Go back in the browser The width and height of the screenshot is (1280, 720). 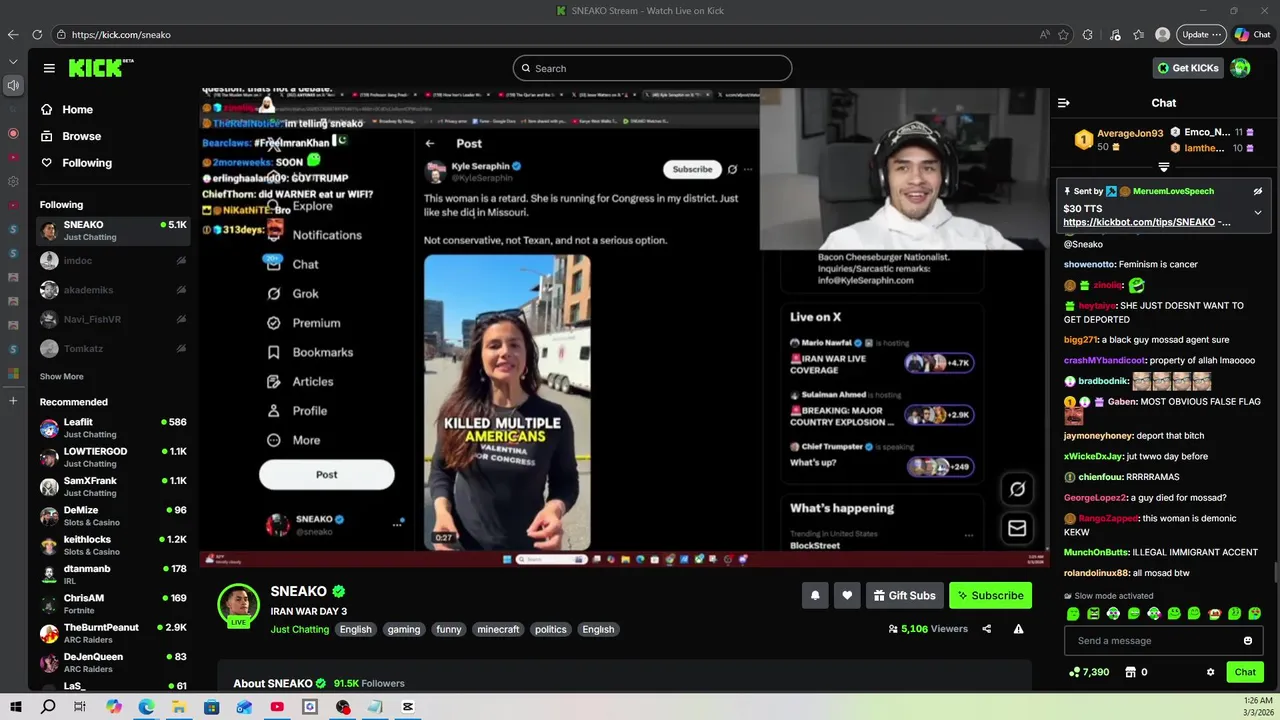(x=13, y=34)
